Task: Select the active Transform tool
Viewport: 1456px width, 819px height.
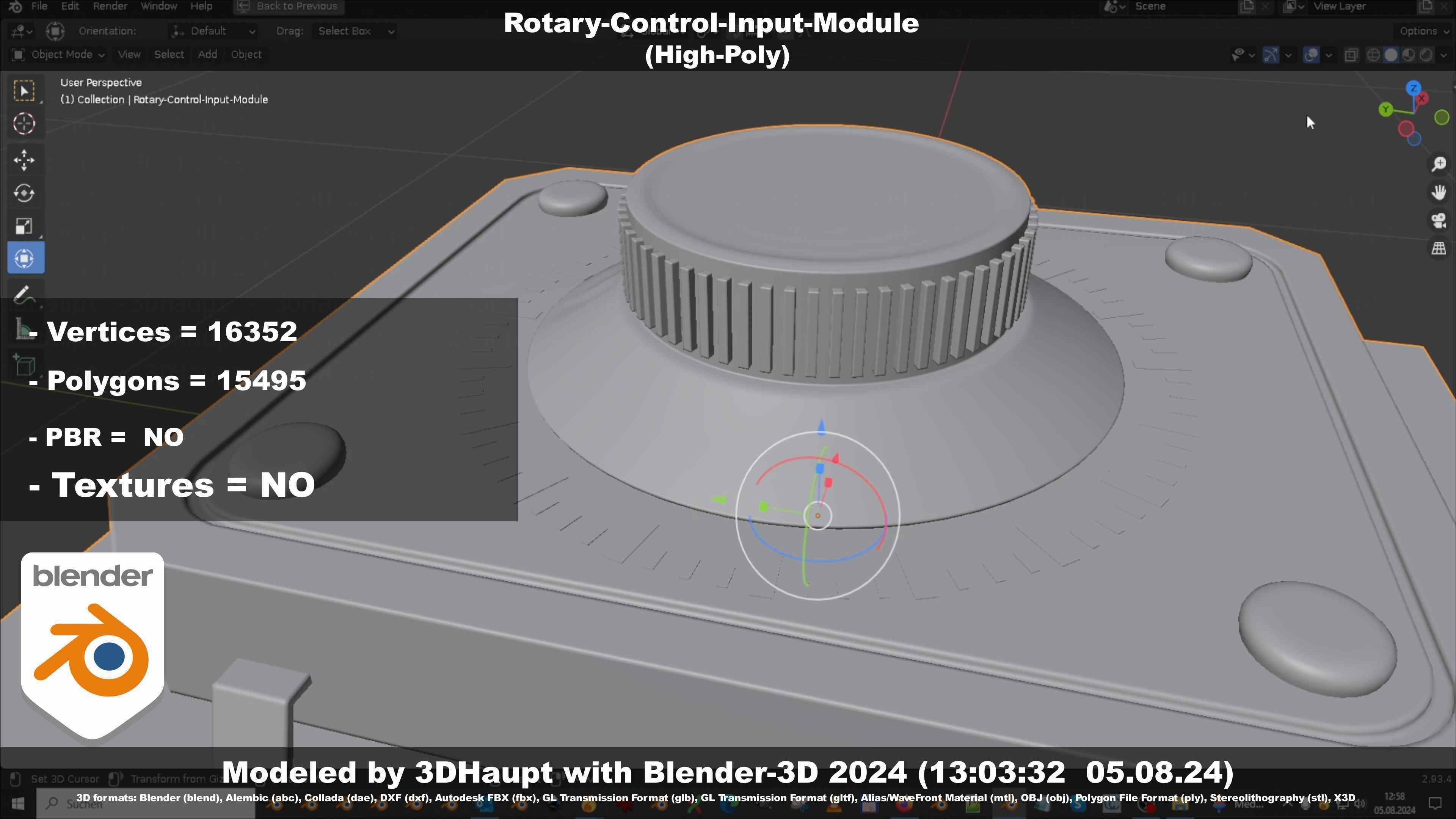Action: pyautogui.click(x=25, y=258)
